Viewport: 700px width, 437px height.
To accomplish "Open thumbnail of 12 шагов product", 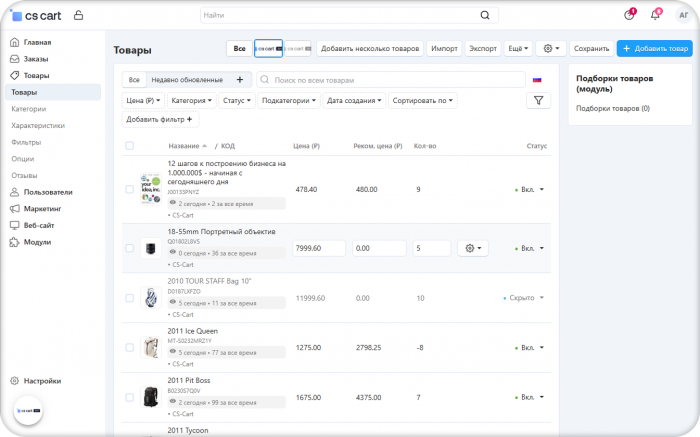I will (x=150, y=189).
